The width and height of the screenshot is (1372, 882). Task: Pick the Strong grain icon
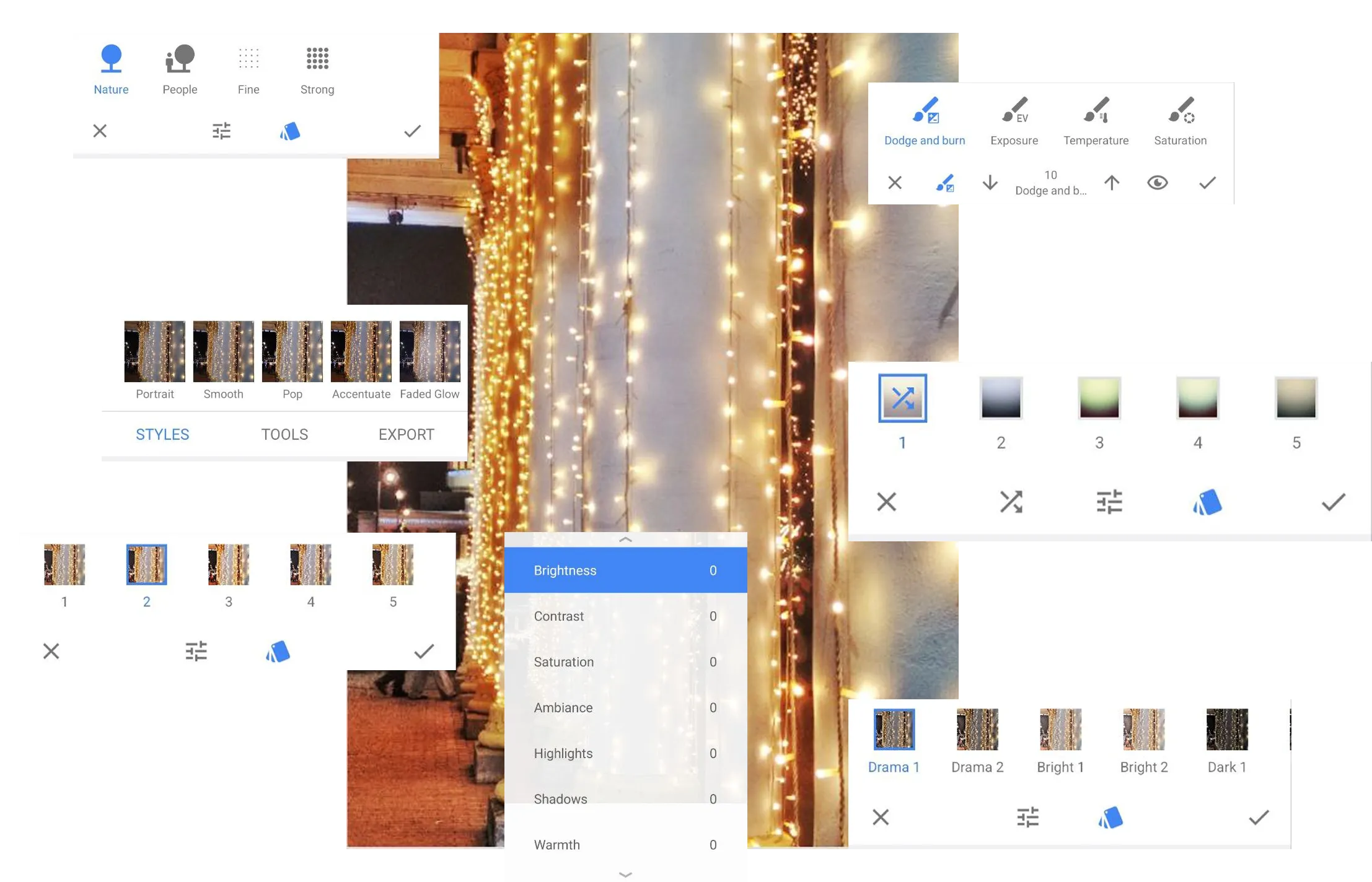point(317,59)
